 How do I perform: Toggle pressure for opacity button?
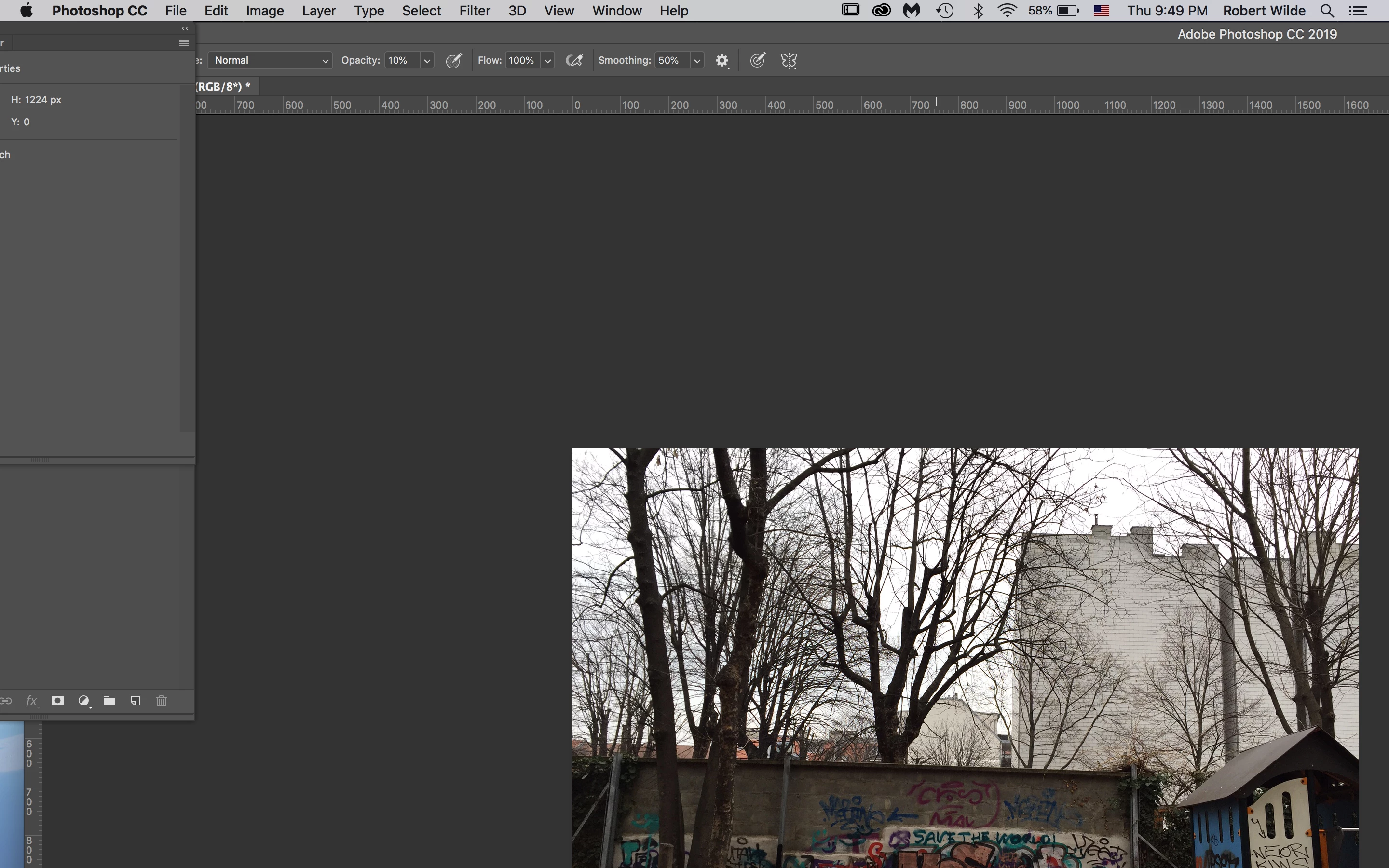453,60
